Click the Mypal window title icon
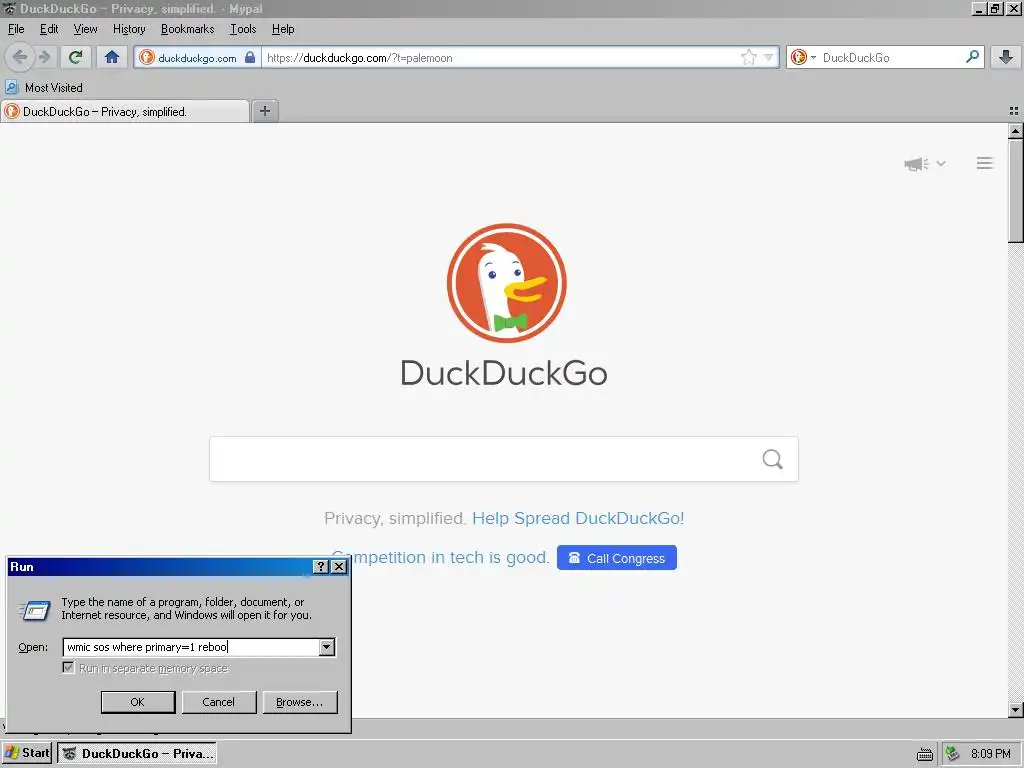 coord(9,8)
